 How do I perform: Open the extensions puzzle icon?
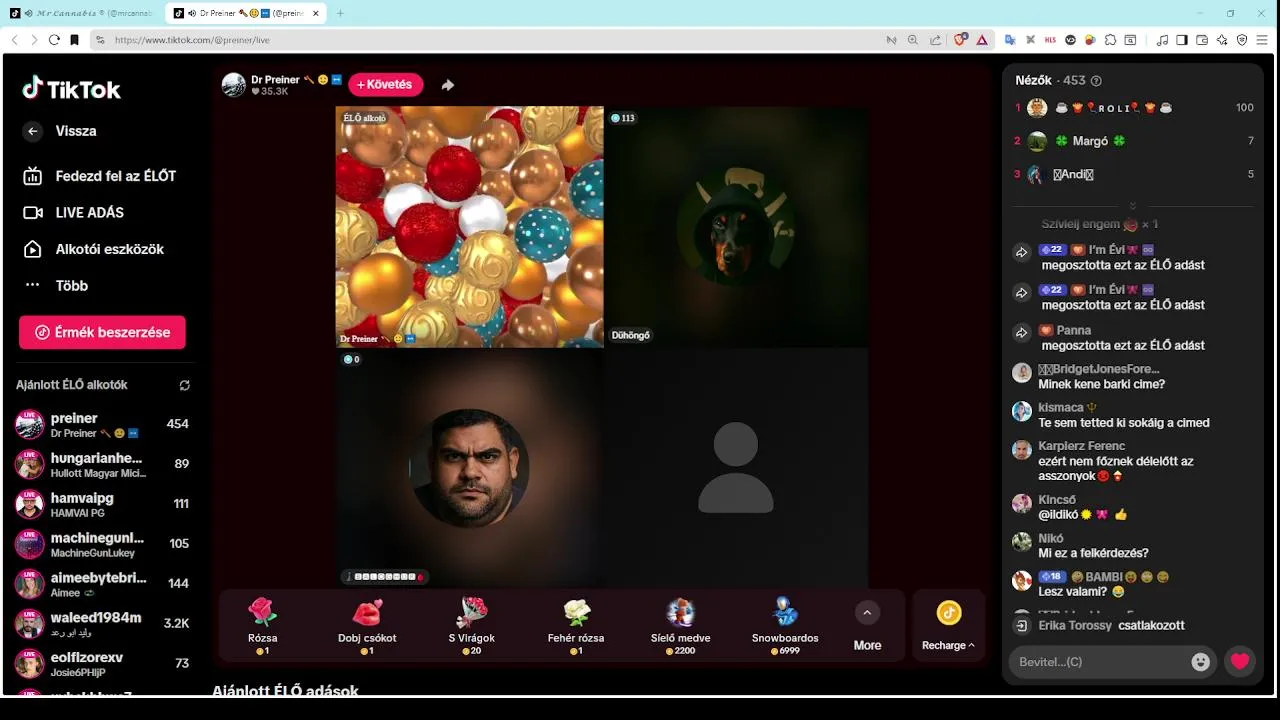point(1110,40)
